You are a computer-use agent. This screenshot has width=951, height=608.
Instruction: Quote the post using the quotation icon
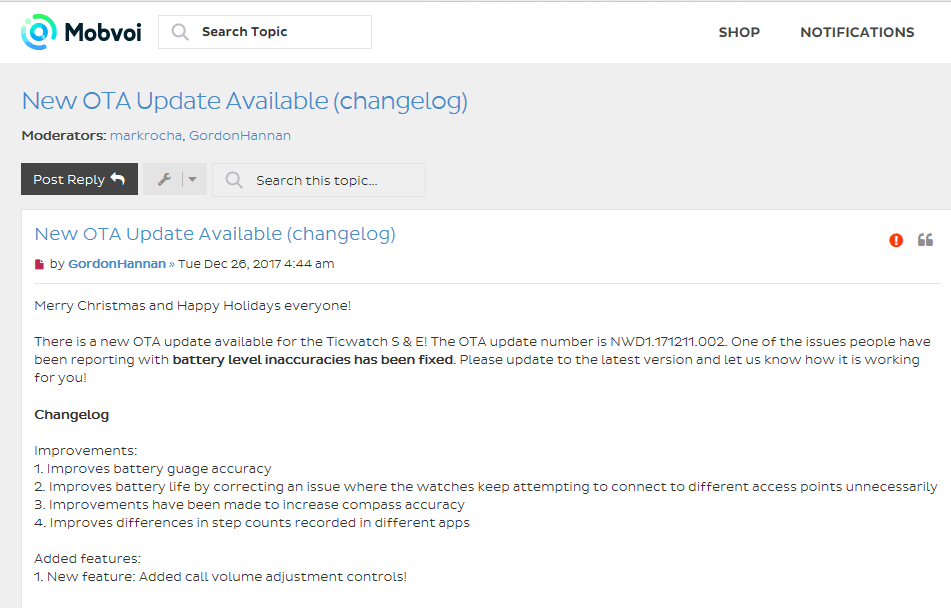[x=925, y=240]
